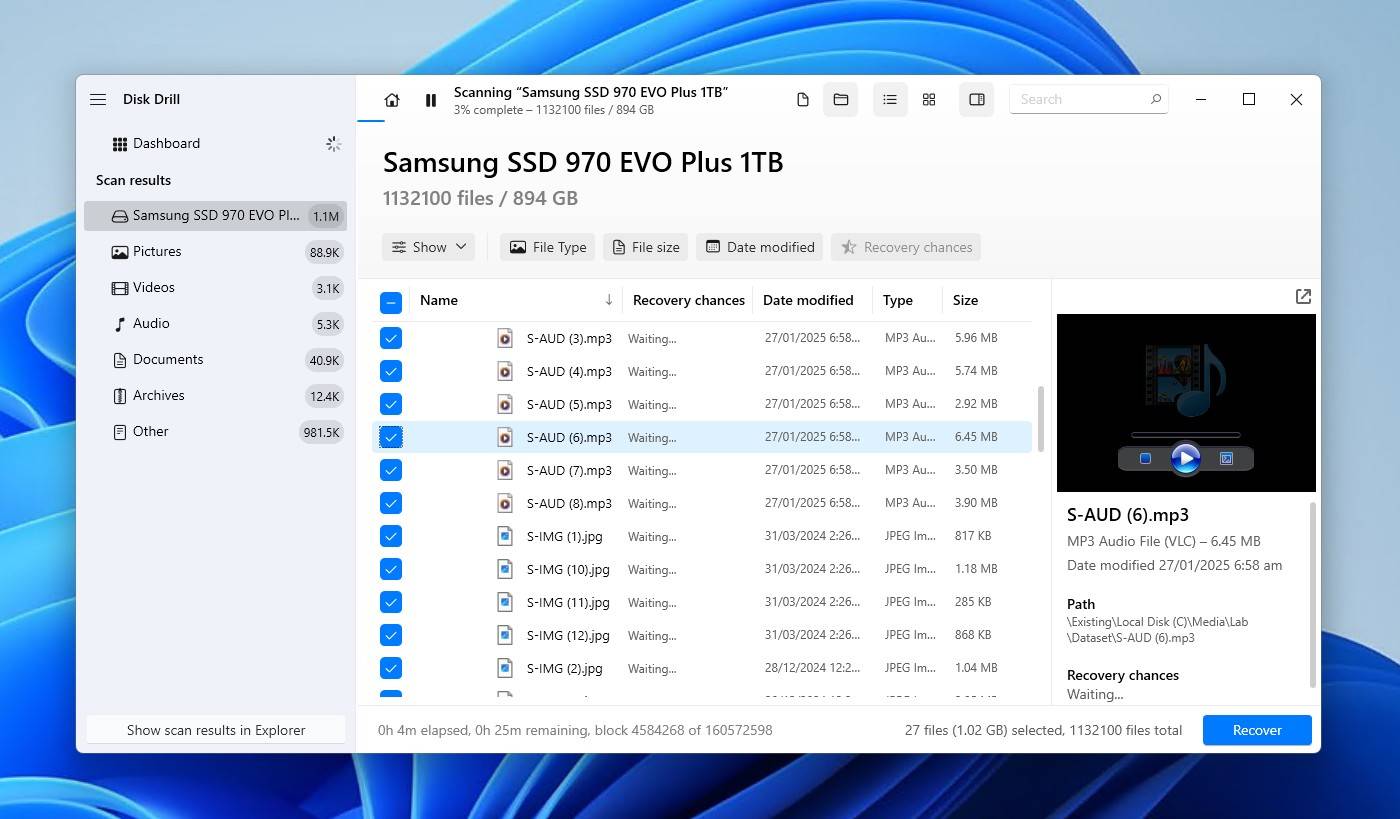Open the File Type filter

547,246
